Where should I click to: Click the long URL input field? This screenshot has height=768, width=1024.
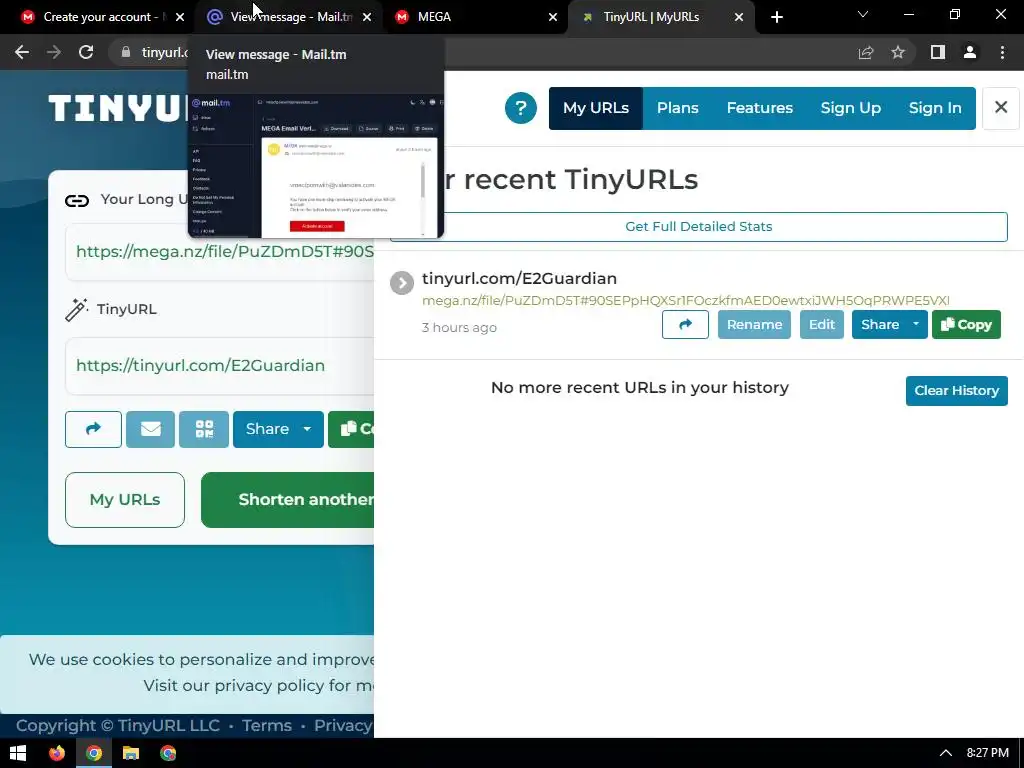(x=219, y=252)
